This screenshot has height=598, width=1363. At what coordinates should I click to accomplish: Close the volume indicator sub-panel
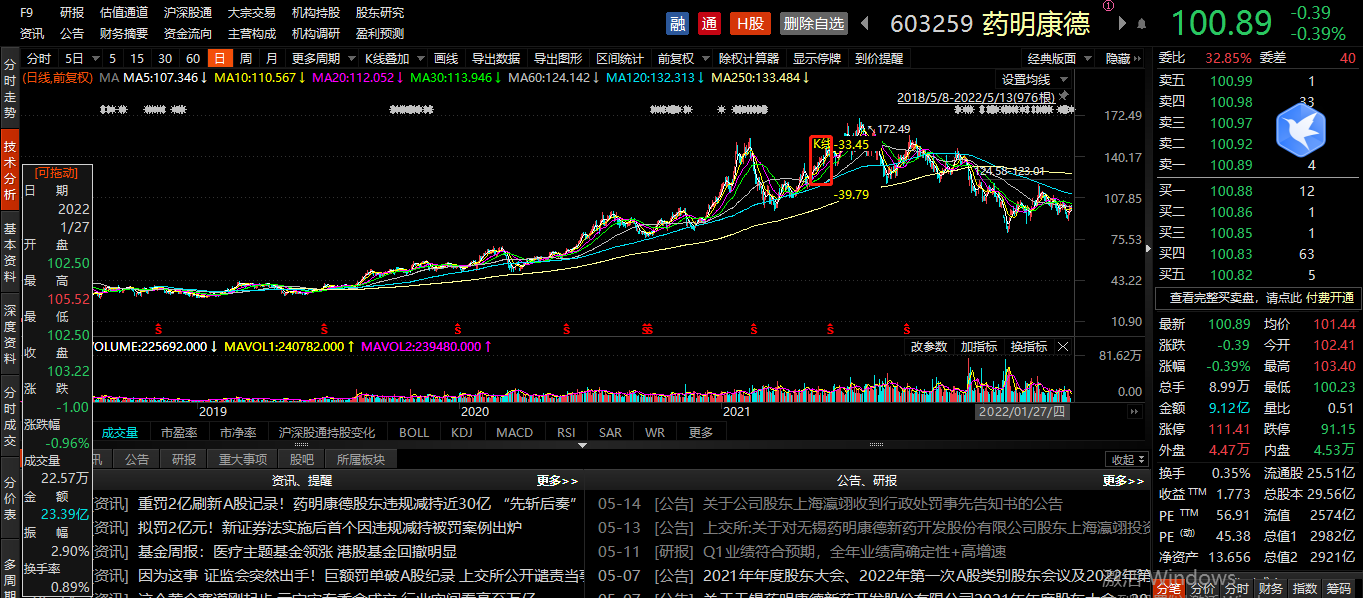[x=1063, y=347]
